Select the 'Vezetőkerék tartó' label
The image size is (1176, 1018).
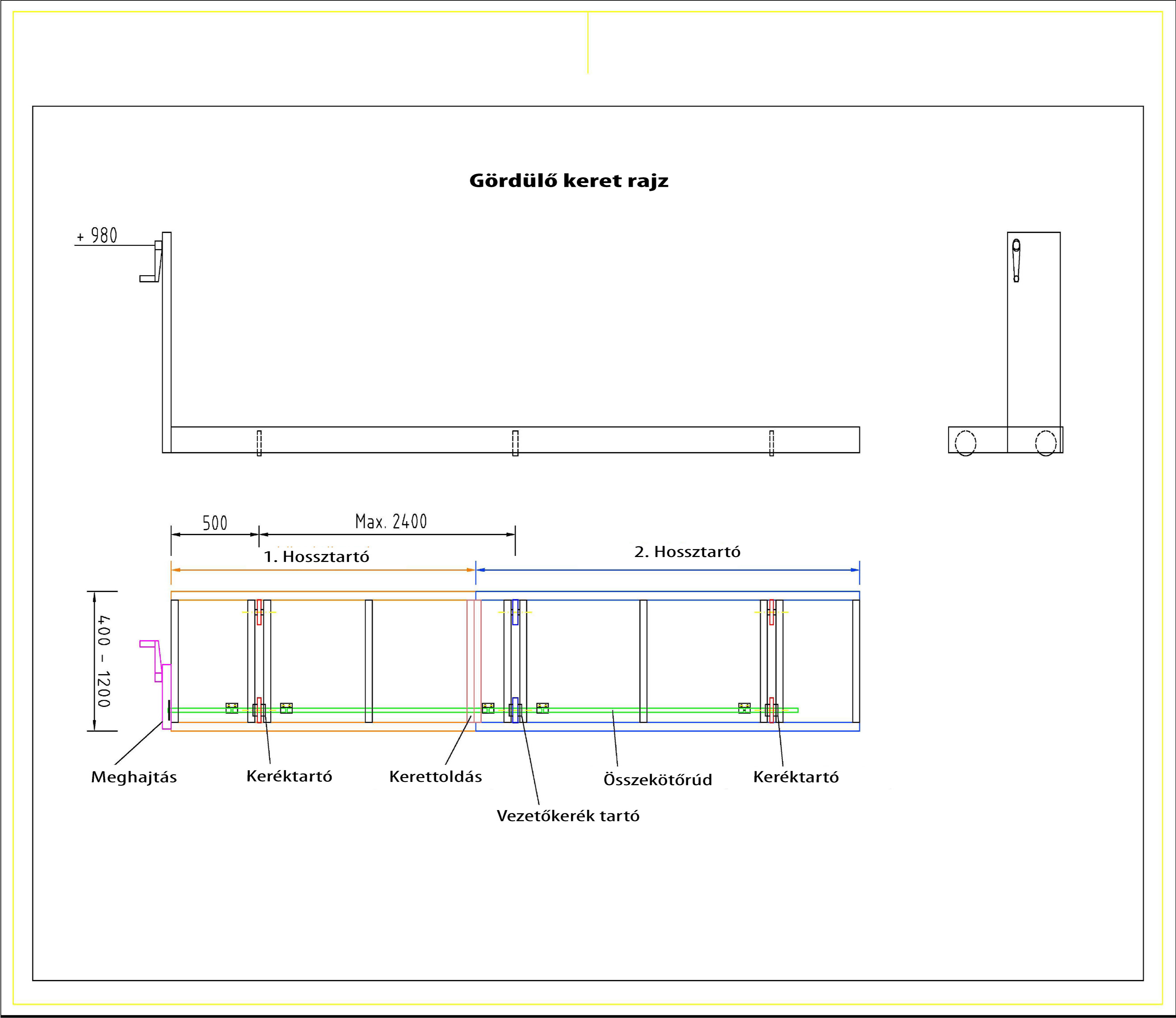[568, 816]
